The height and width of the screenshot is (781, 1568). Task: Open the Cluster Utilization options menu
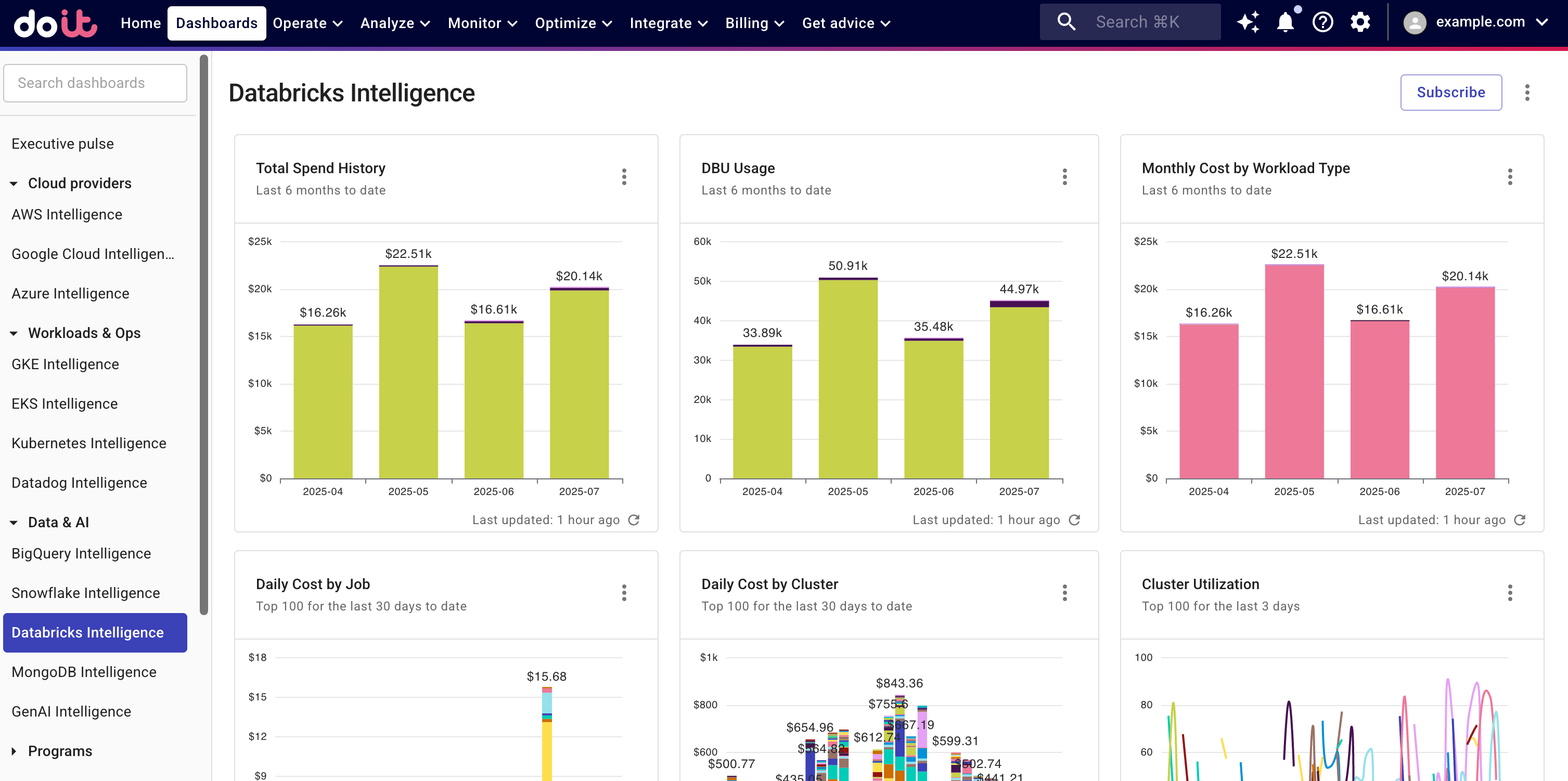coord(1510,593)
